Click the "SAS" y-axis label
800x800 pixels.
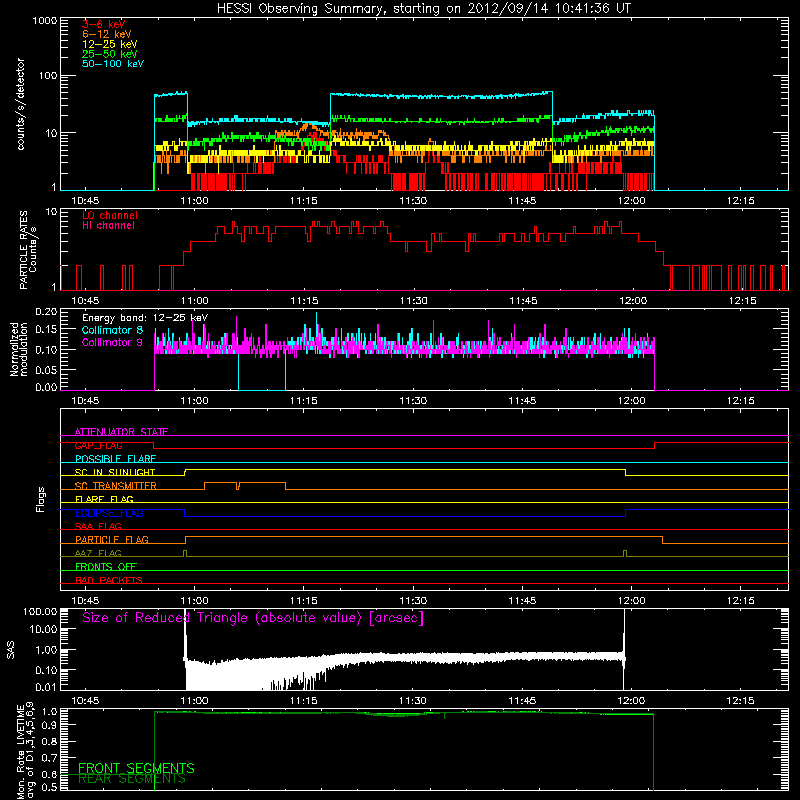pos(11,650)
